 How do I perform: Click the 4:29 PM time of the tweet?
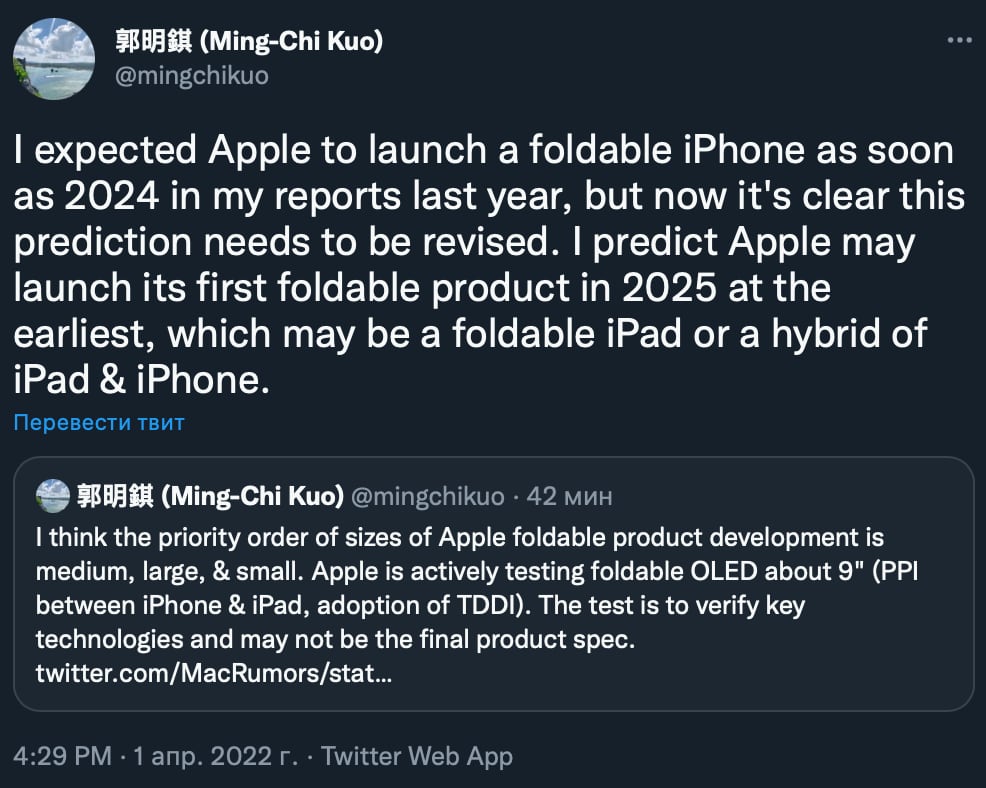coord(62,756)
